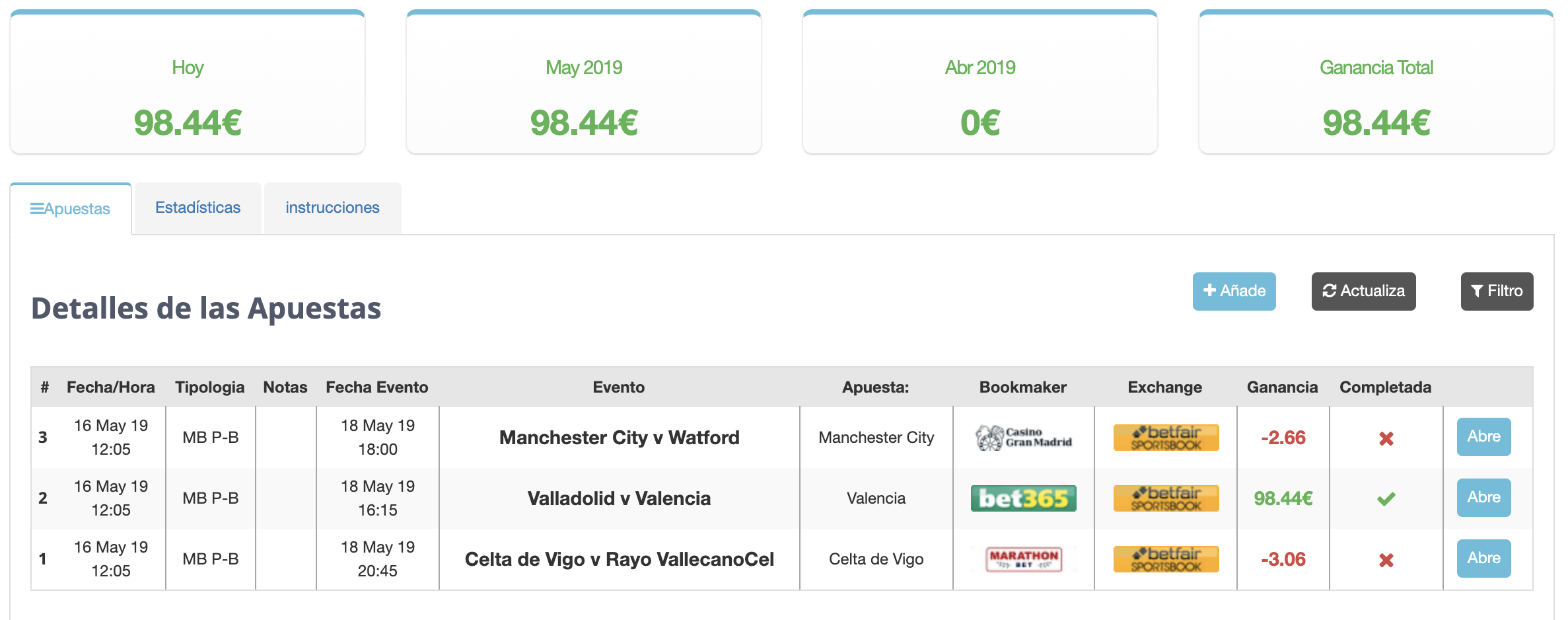Click red cross for Celta de Vigo bet
This screenshot has width=1568, height=620.
tap(1386, 561)
